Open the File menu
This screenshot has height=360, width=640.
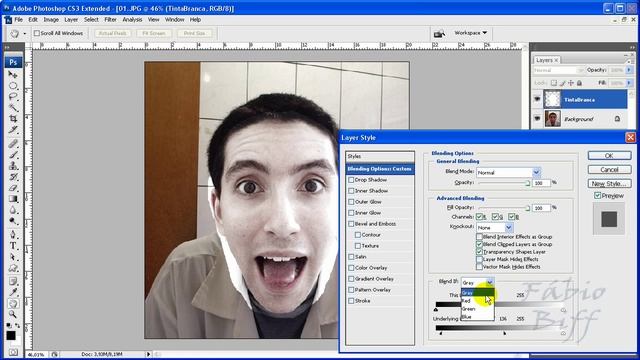[x=19, y=20]
